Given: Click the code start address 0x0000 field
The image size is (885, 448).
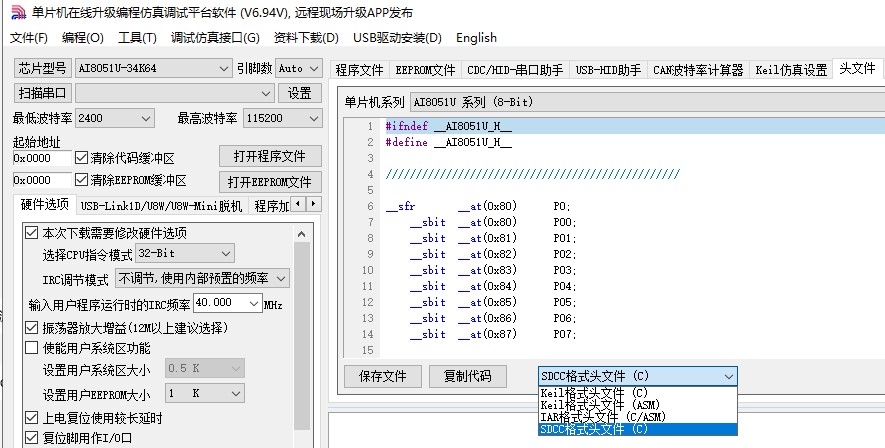Looking at the screenshot, I should (x=42, y=158).
